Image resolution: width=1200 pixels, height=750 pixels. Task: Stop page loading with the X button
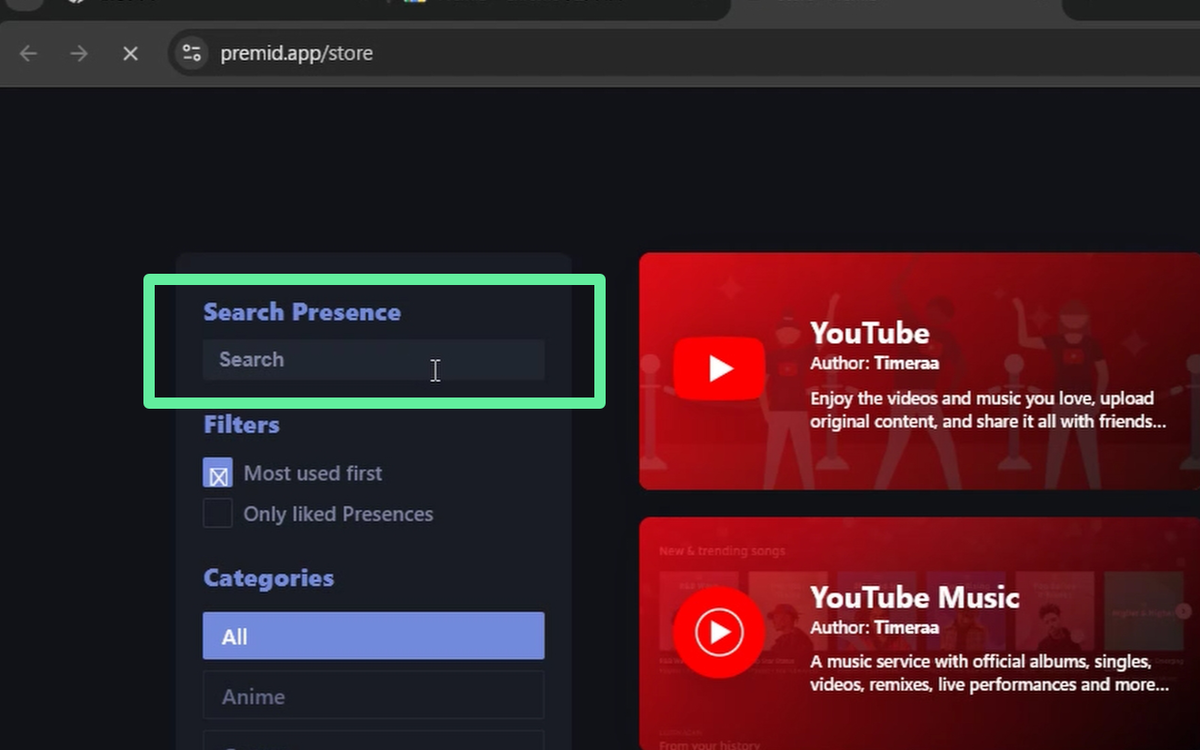click(130, 53)
